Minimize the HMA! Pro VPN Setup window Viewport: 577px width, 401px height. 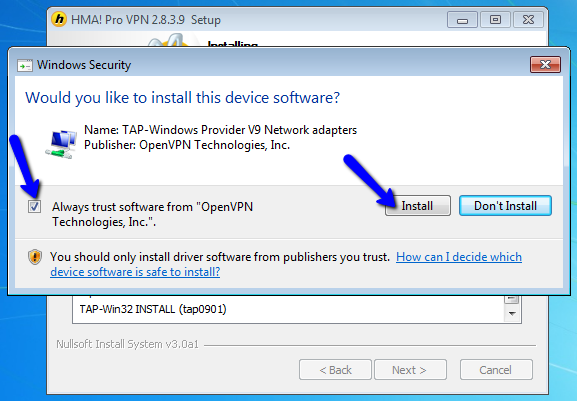(462, 20)
